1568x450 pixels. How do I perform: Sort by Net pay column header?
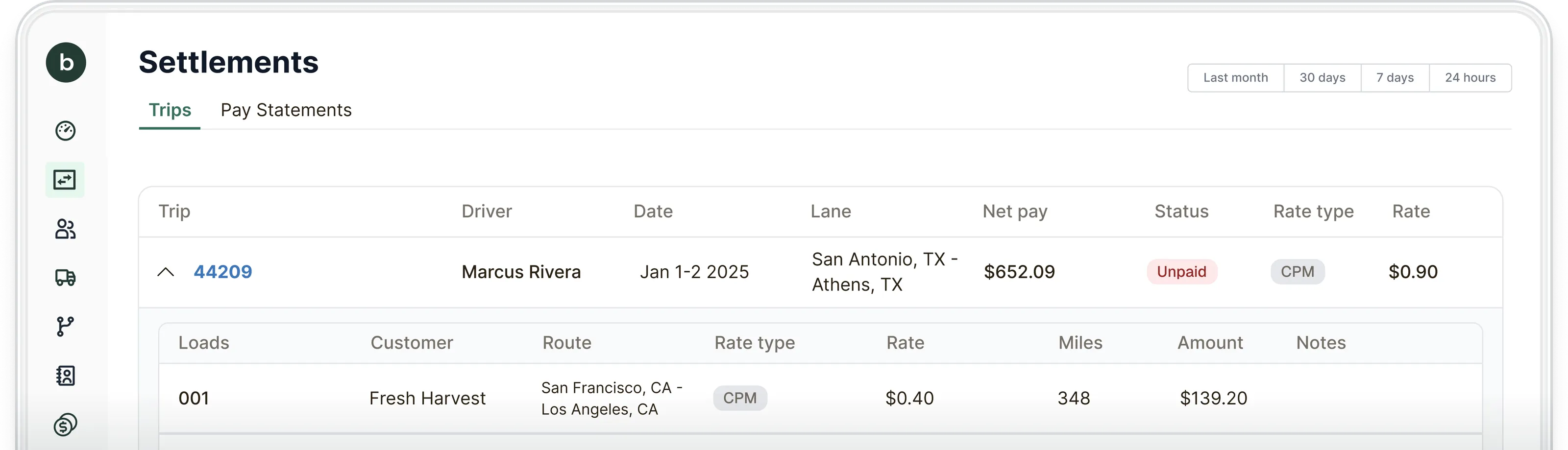tap(1015, 212)
